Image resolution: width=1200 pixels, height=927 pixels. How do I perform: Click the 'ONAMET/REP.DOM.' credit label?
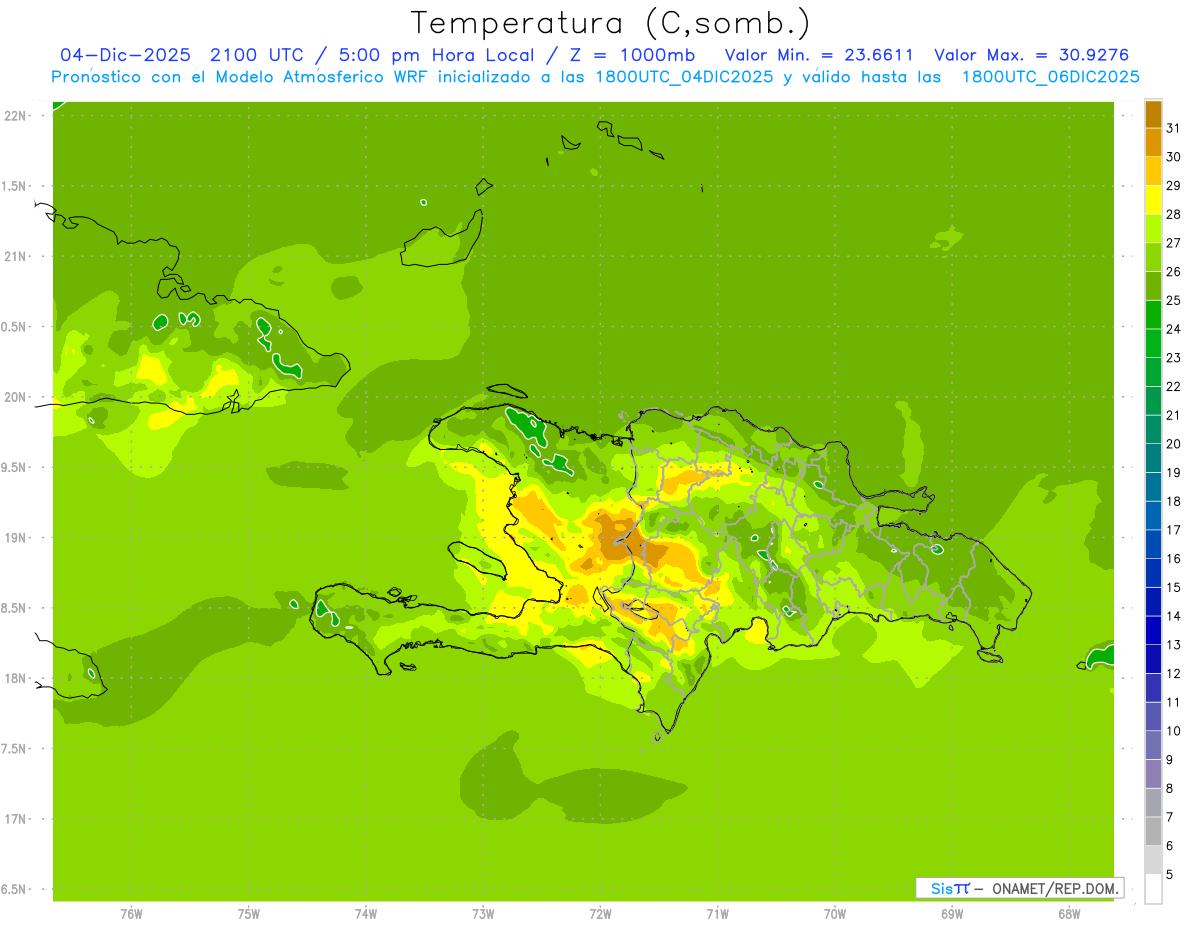click(x=1055, y=888)
